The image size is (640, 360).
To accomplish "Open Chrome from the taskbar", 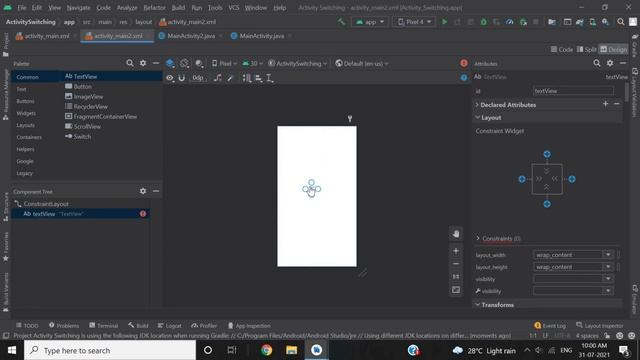I will pyautogui.click(x=267, y=350).
